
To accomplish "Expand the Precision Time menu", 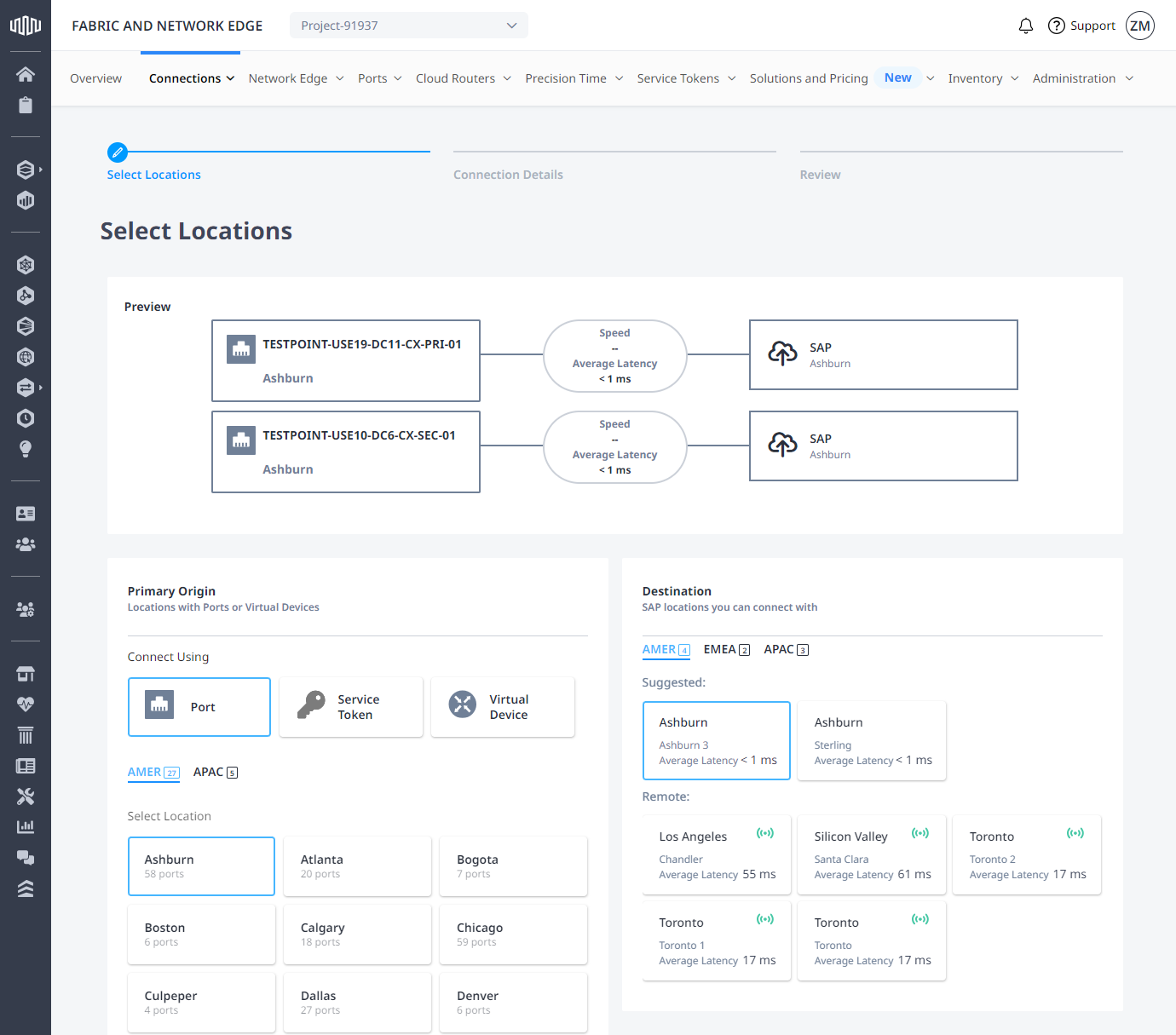I will click(574, 78).
